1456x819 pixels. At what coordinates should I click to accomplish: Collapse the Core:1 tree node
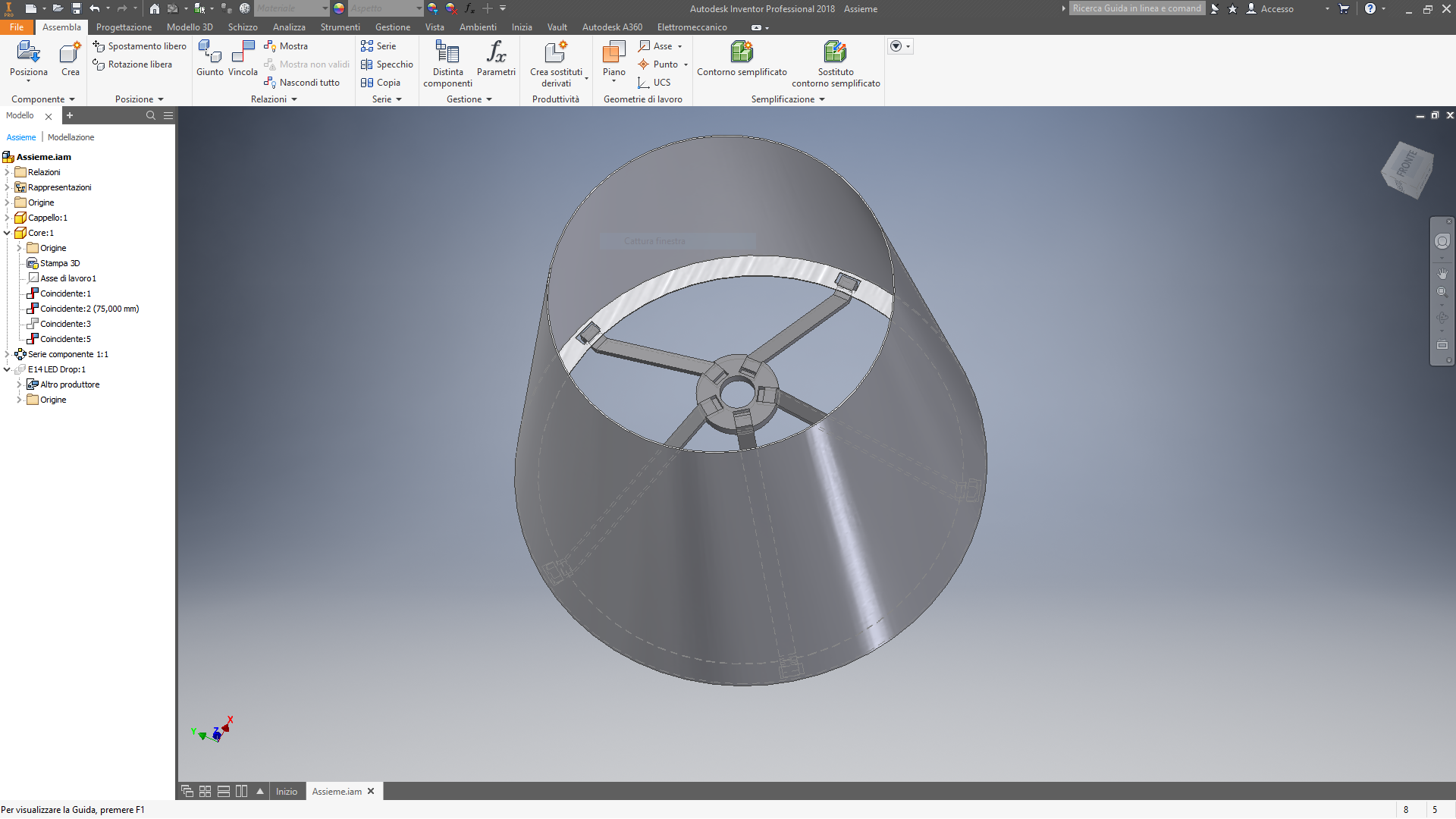click(x=7, y=233)
